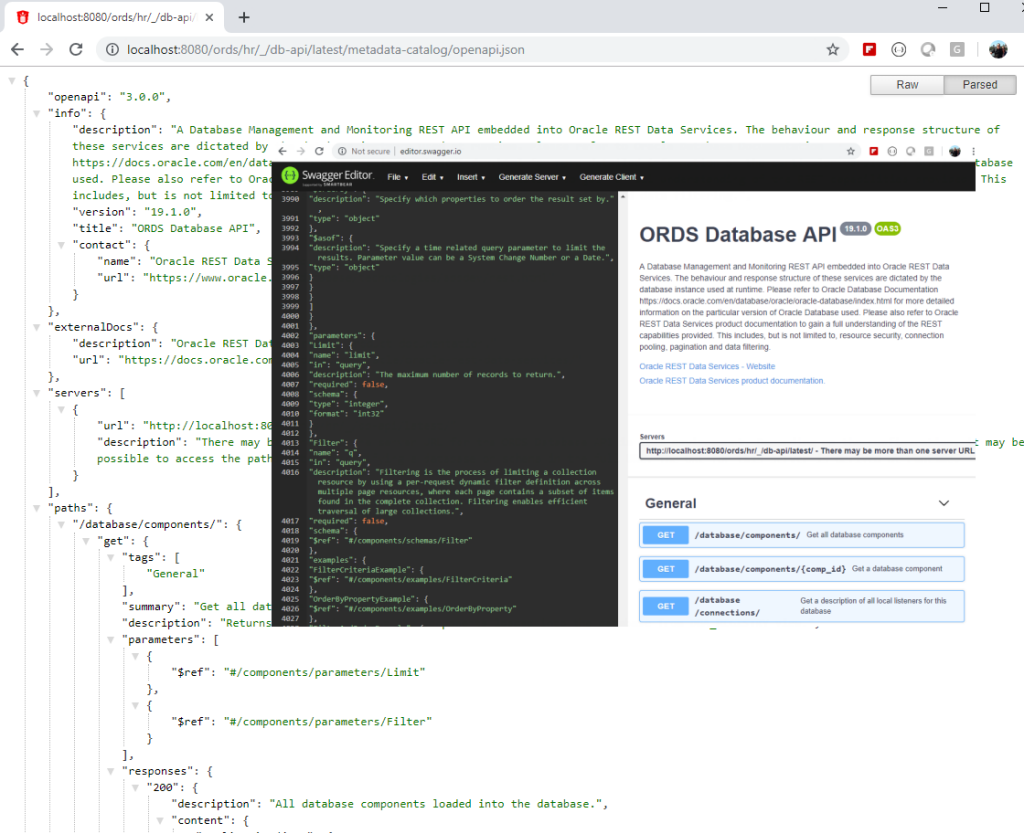Collapse the "tags" array node
Screen dimensions: 1024x833
pyautogui.click(x=110, y=558)
